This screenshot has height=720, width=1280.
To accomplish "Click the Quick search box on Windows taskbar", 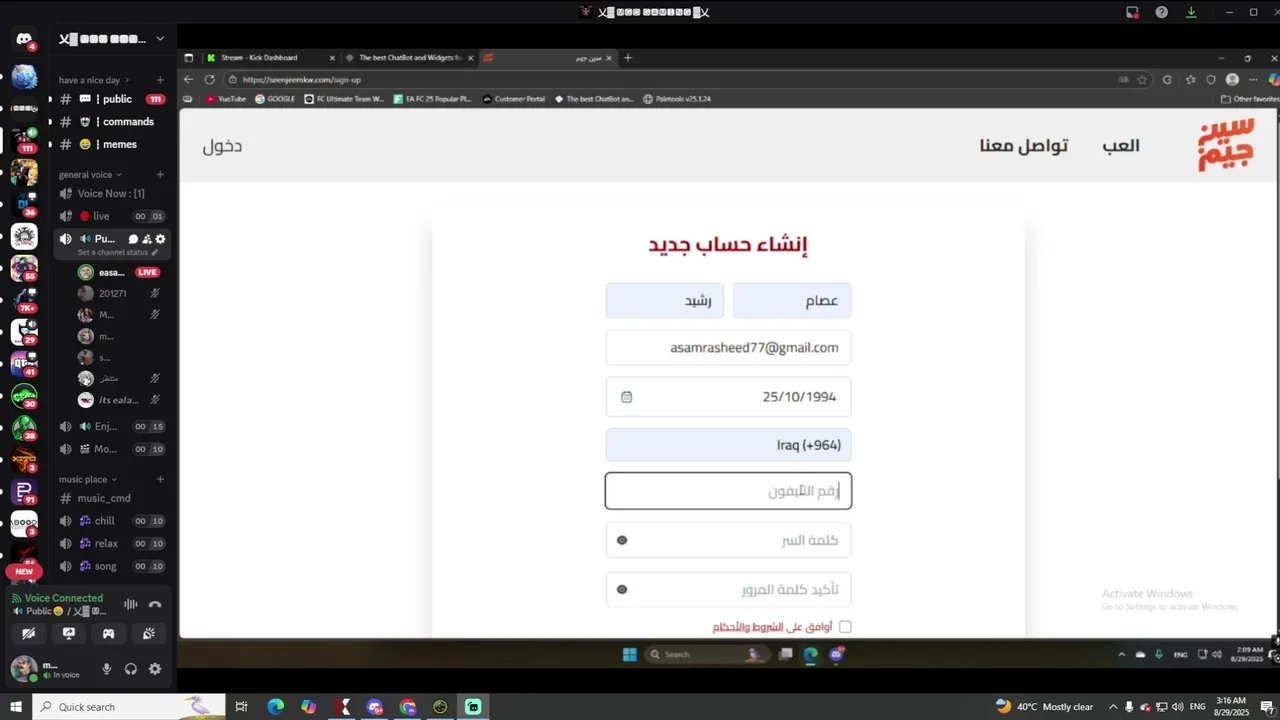I will (x=130, y=707).
